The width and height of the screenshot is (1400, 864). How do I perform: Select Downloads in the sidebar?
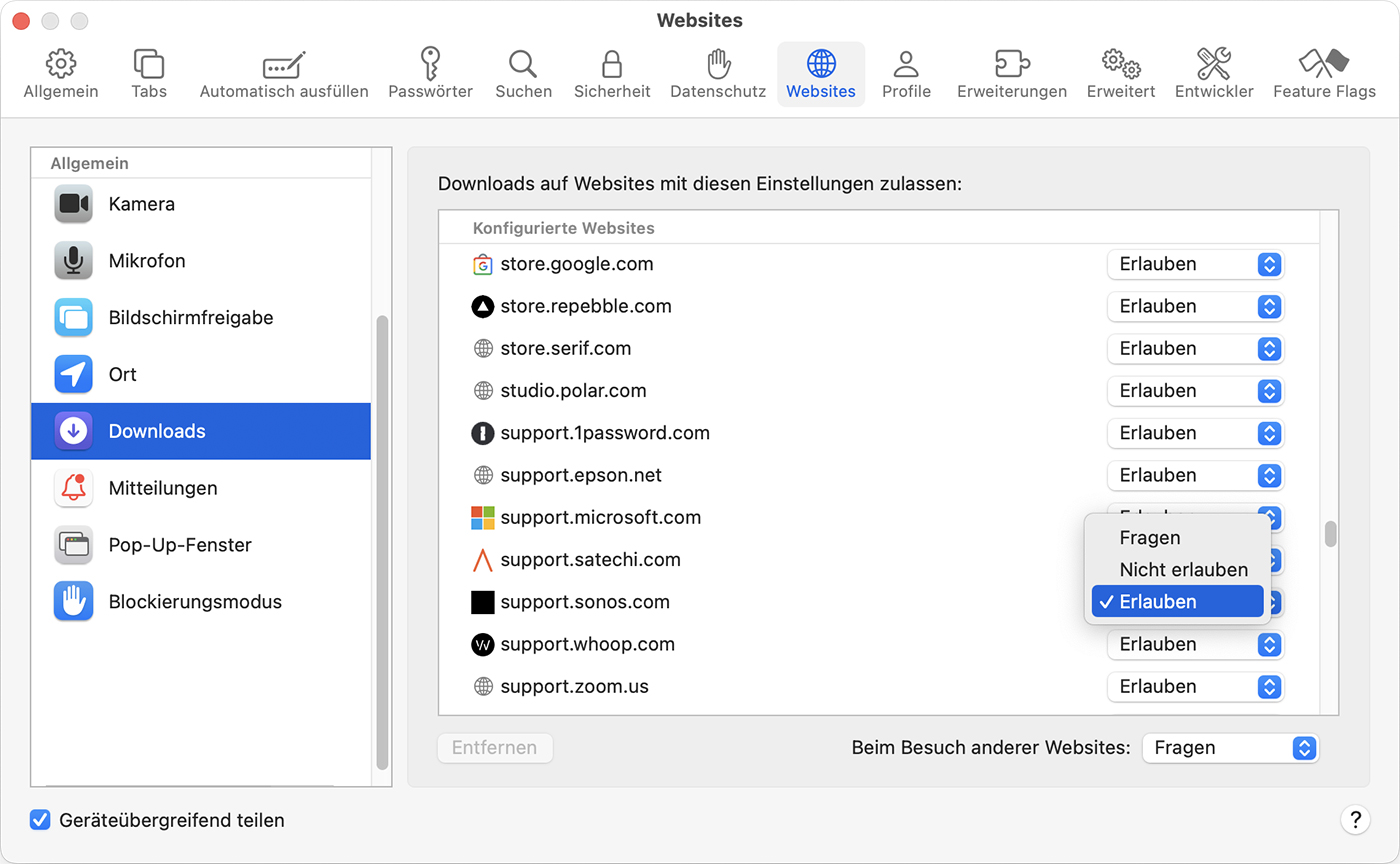click(201, 432)
